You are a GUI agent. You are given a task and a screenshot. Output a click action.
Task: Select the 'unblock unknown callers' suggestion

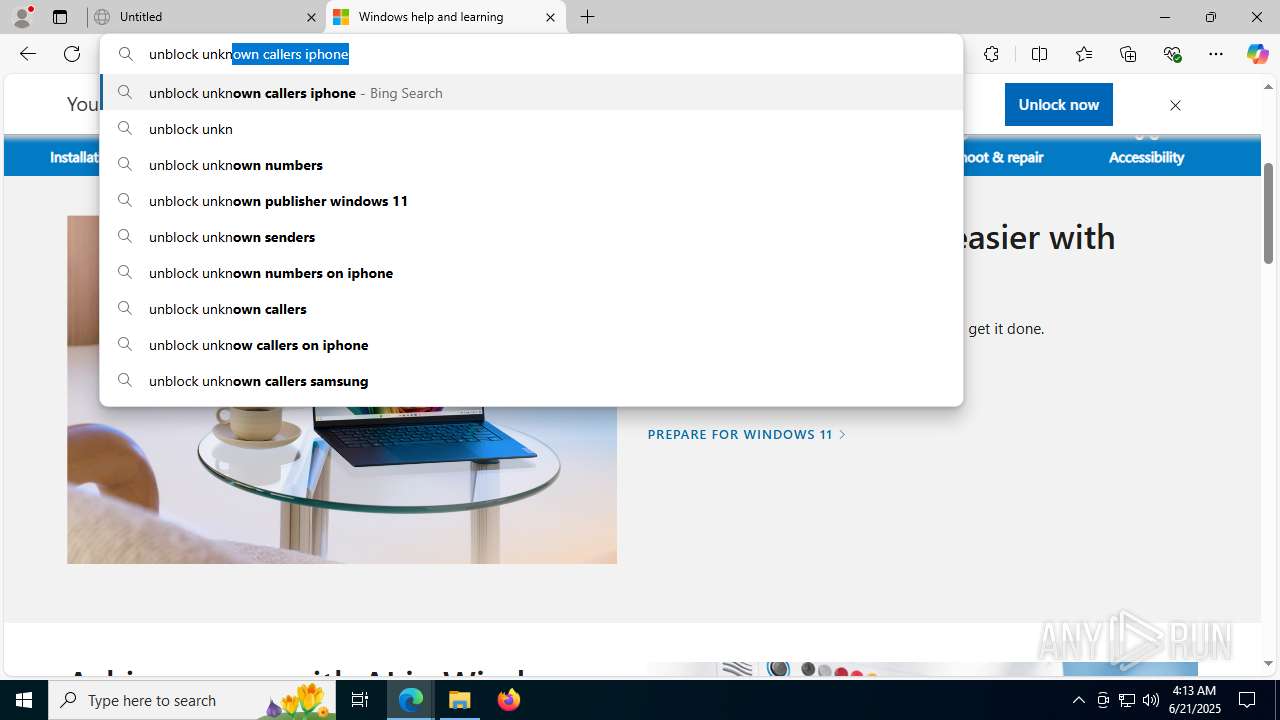point(531,309)
